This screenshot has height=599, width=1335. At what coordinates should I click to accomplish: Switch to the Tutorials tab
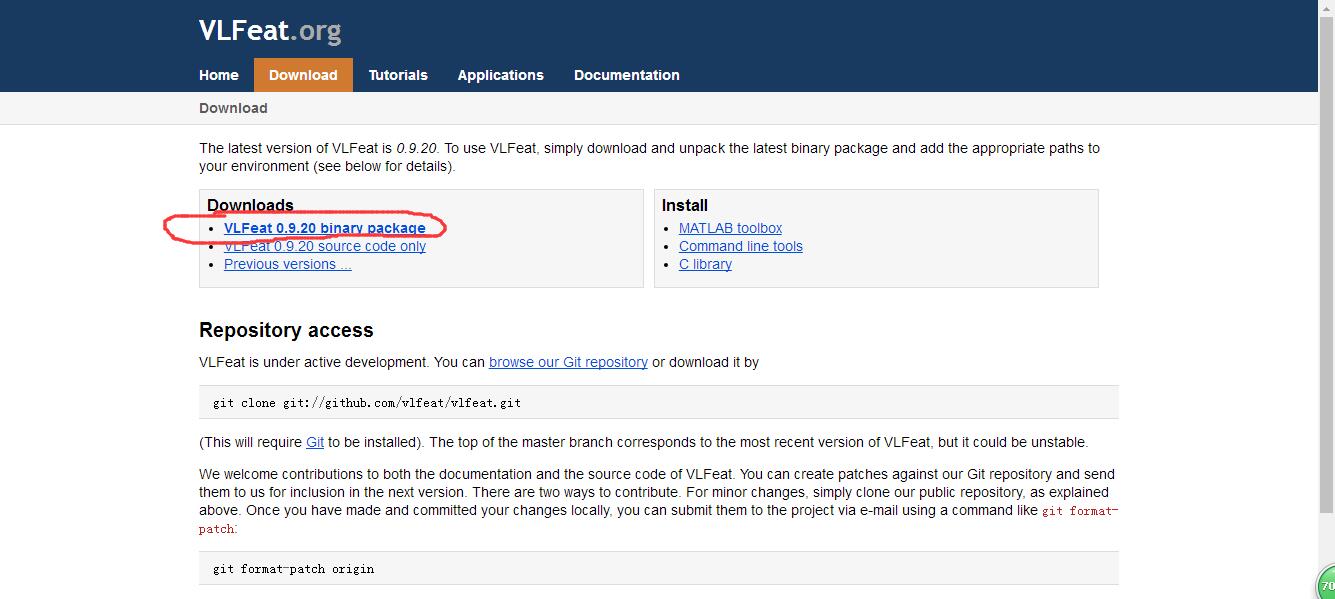tap(398, 75)
